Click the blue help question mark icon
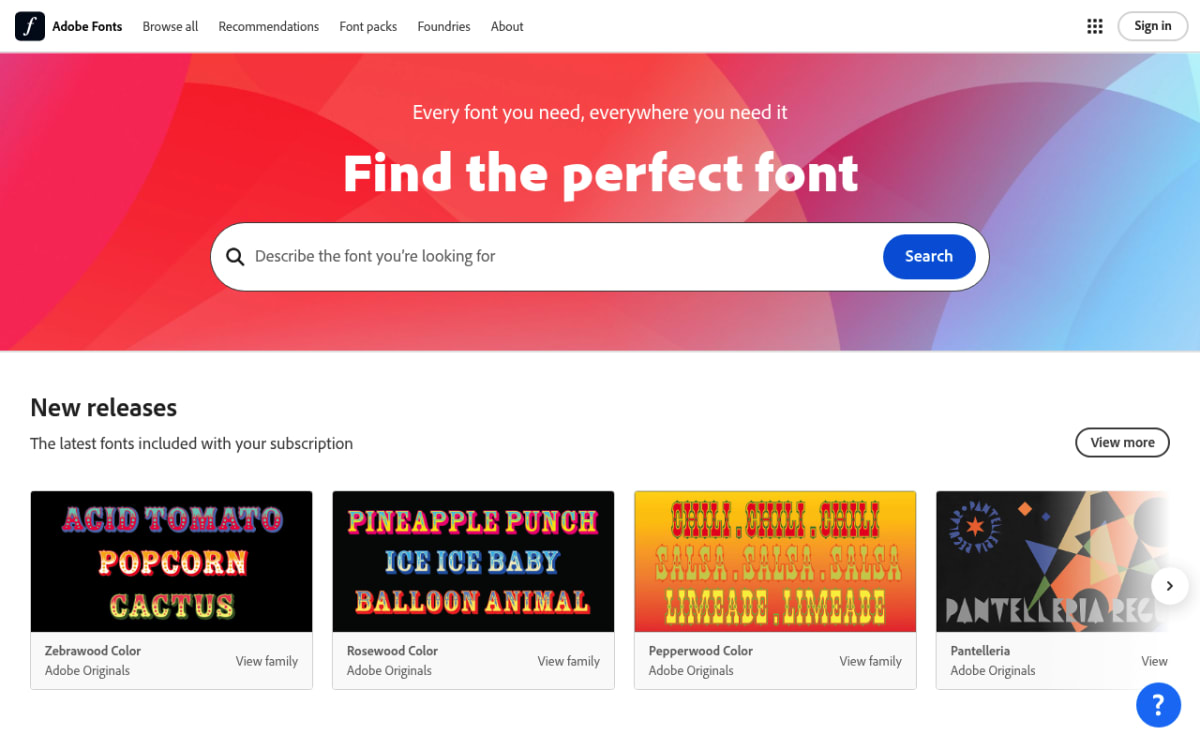 1158,706
